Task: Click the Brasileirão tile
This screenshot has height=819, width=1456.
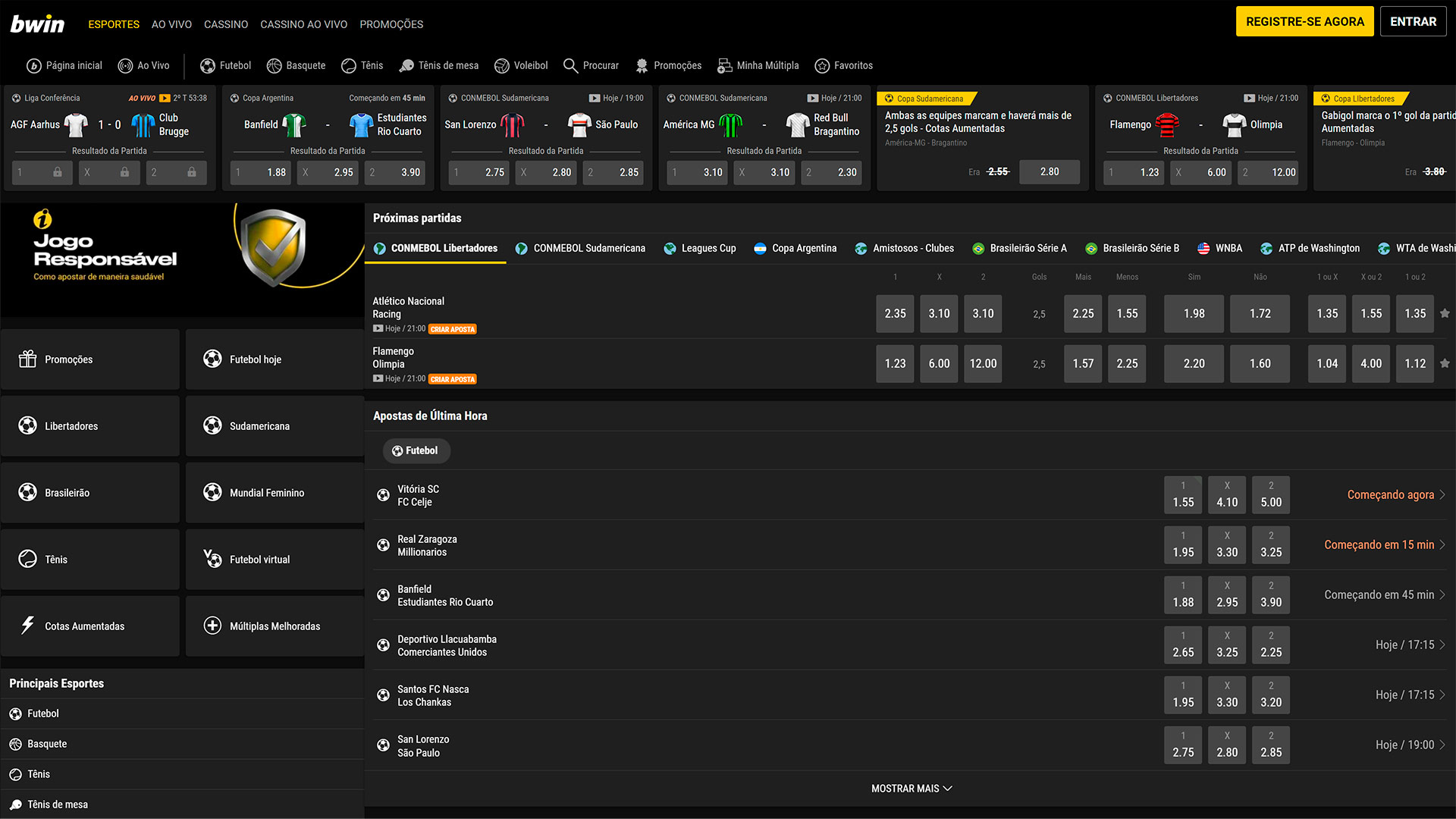Action: pyautogui.click(x=90, y=493)
